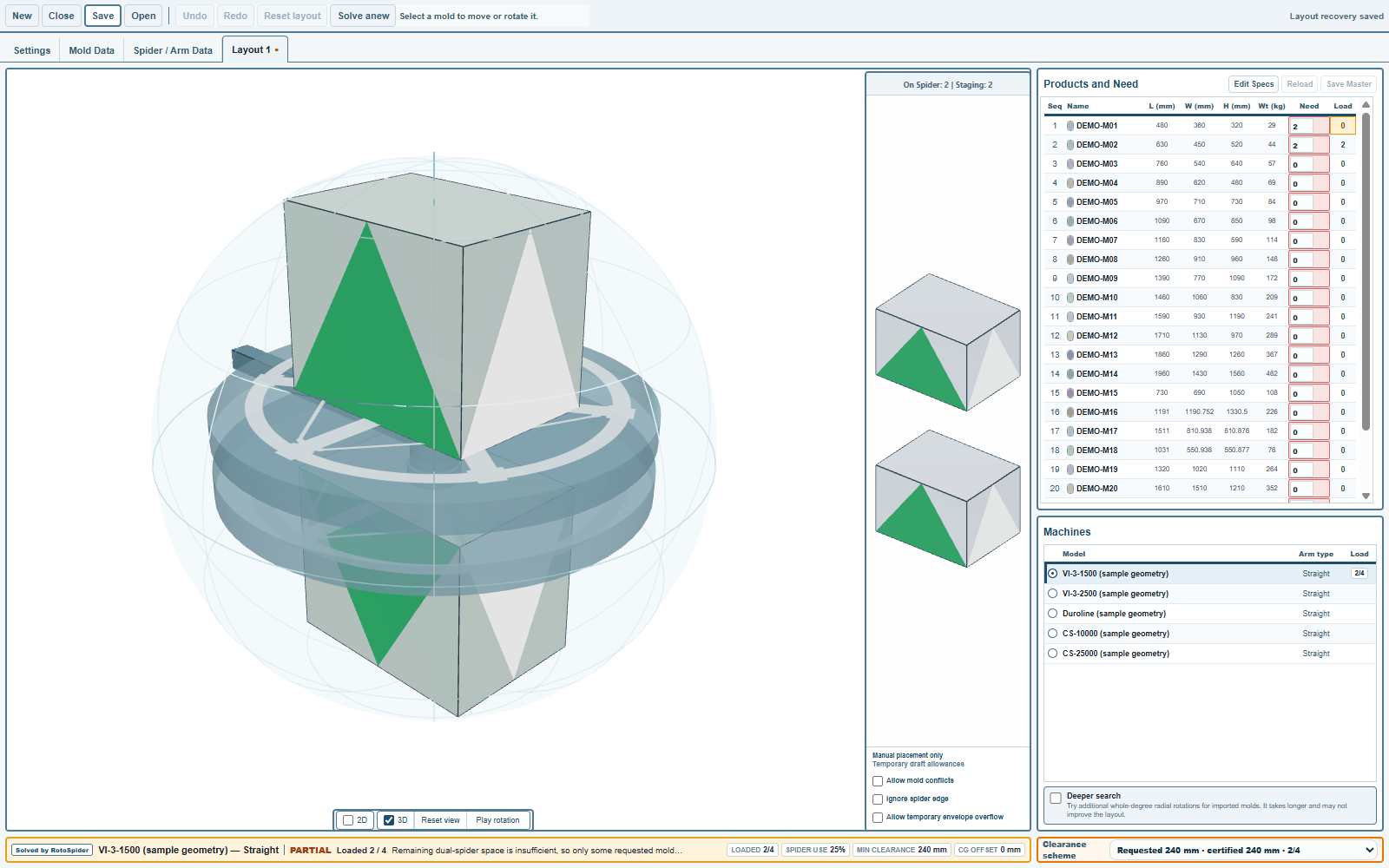Click the mold chip icon for DEMO-M20
The width and height of the screenshot is (1389, 868).
1070,489
